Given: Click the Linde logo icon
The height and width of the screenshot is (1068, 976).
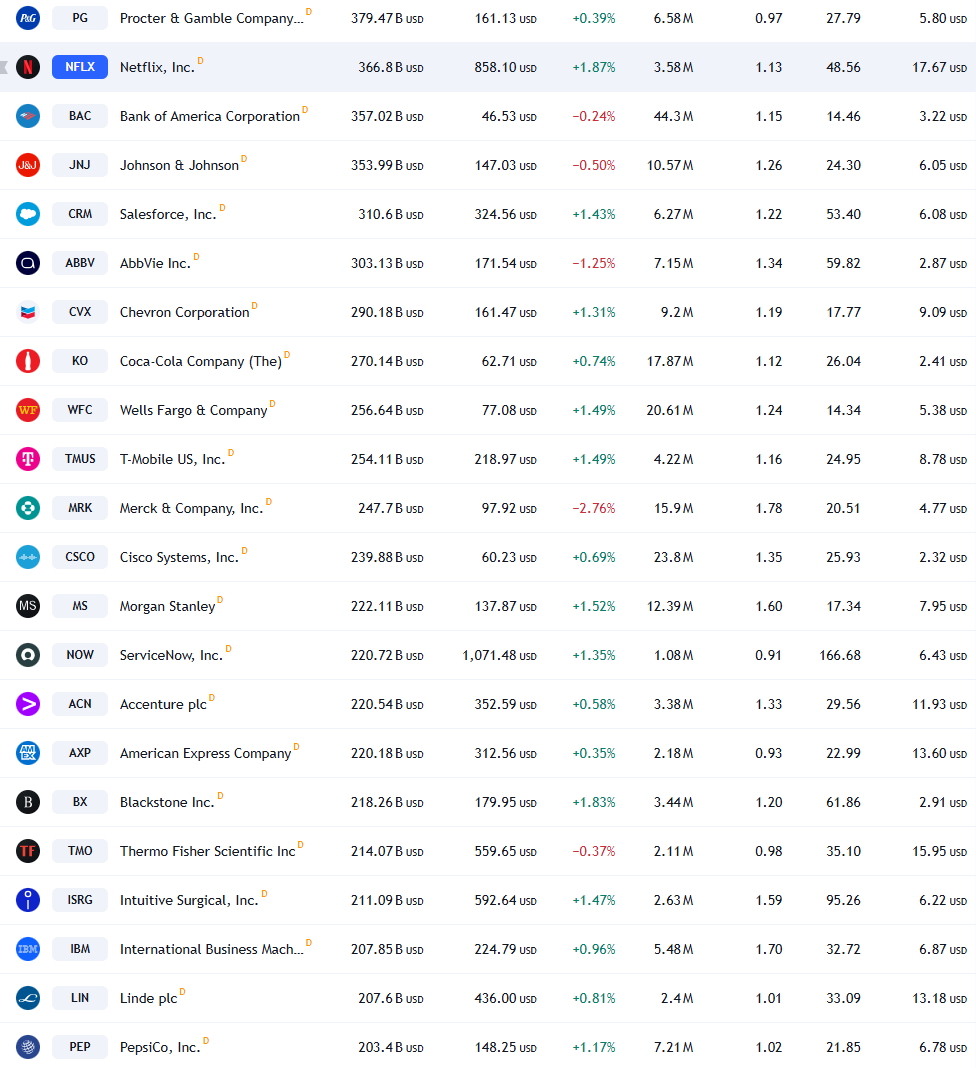Looking at the screenshot, I should tap(28, 999).
